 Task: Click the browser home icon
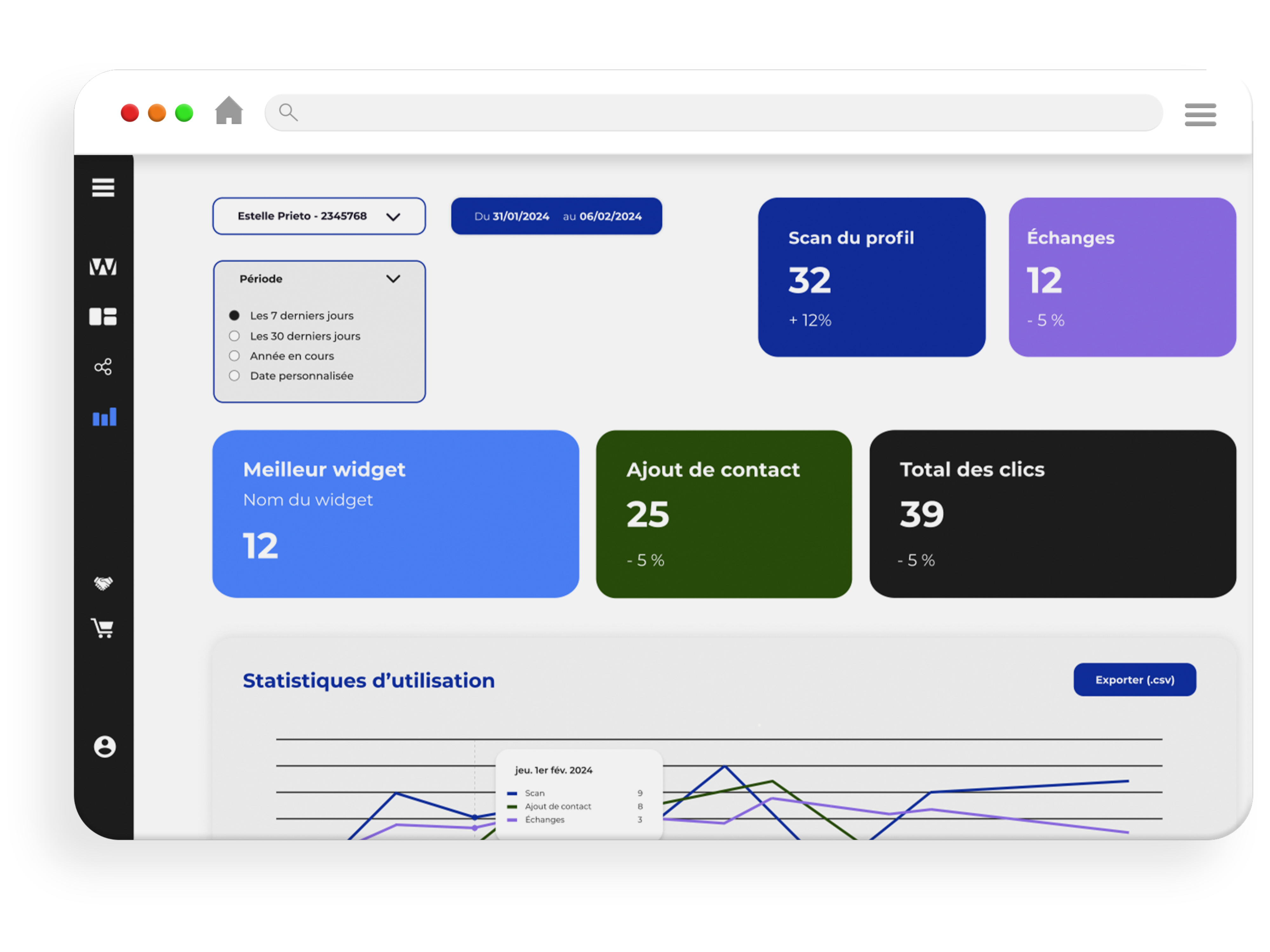pos(229,111)
